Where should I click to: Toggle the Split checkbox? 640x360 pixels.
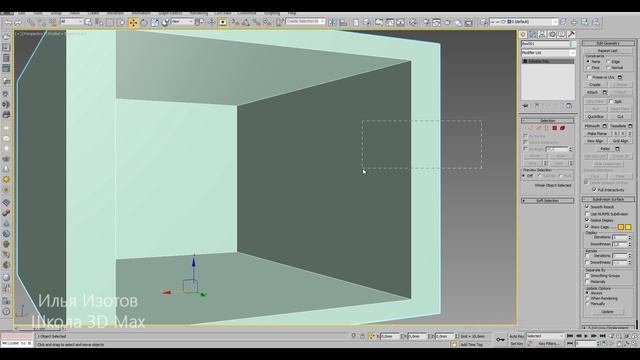point(611,101)
